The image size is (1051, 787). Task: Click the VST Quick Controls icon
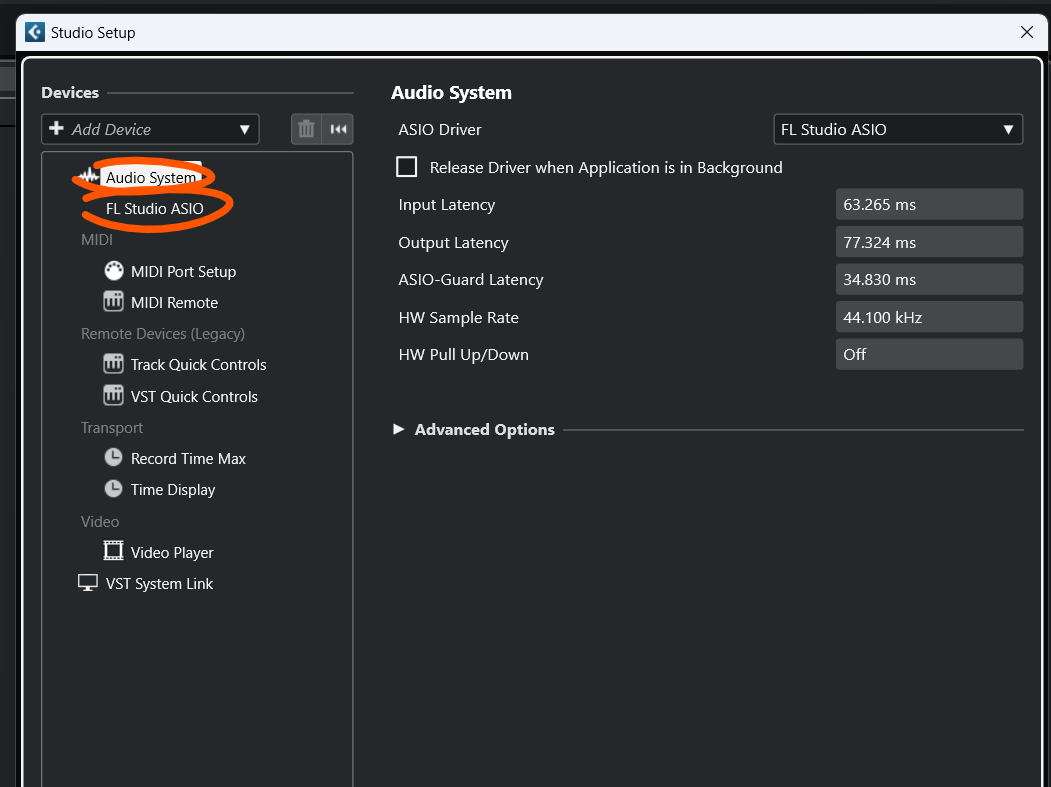pyautogui.click(x=113, y=396)
